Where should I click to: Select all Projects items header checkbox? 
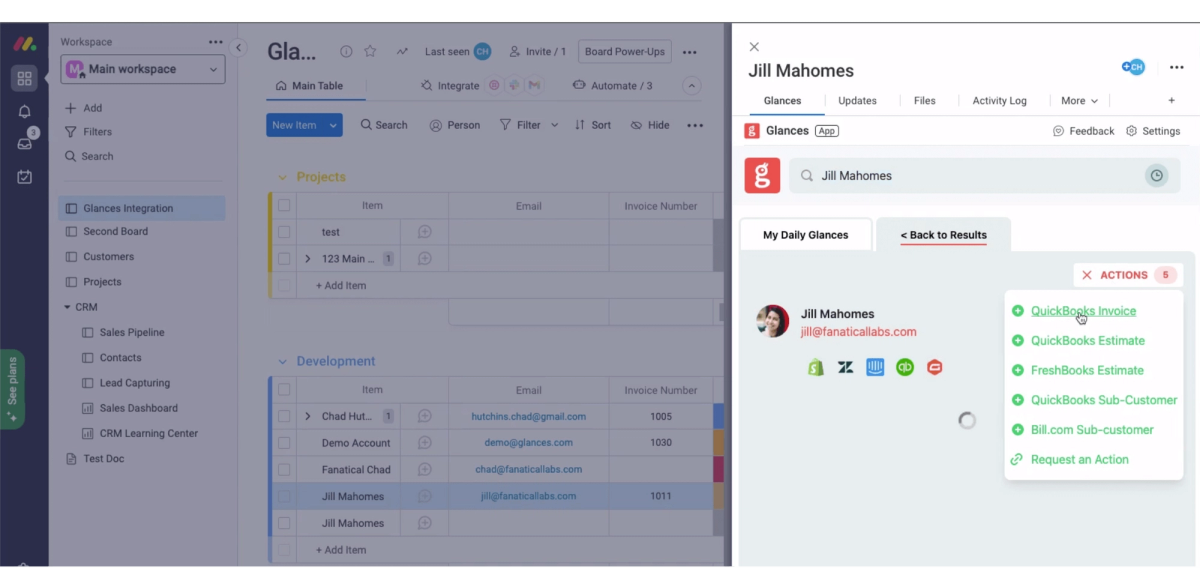284,205
